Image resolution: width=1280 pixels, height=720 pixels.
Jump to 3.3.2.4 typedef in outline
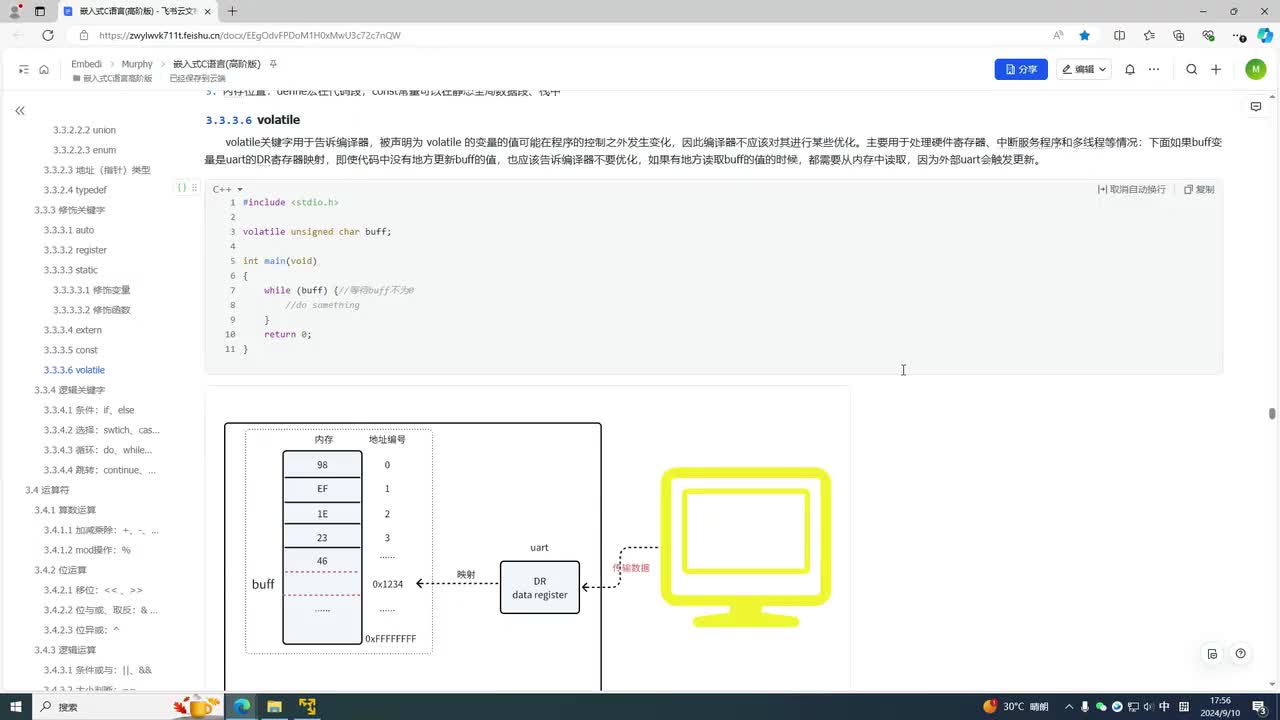[75, 190]
